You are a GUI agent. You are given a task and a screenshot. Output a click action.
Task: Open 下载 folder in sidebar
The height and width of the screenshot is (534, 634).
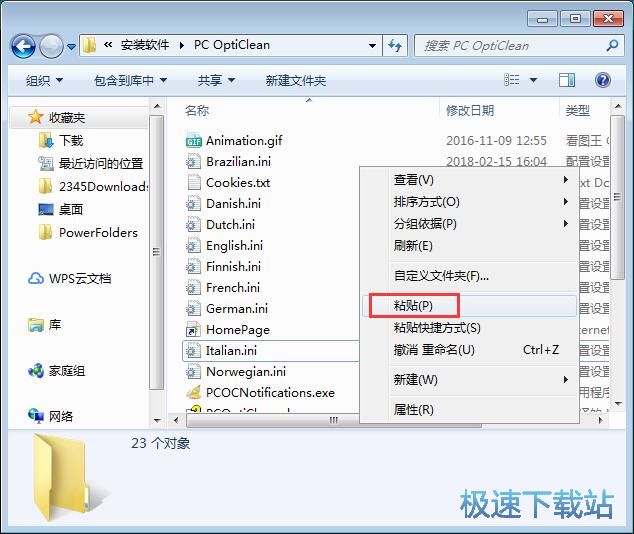(x=71, y=141)
